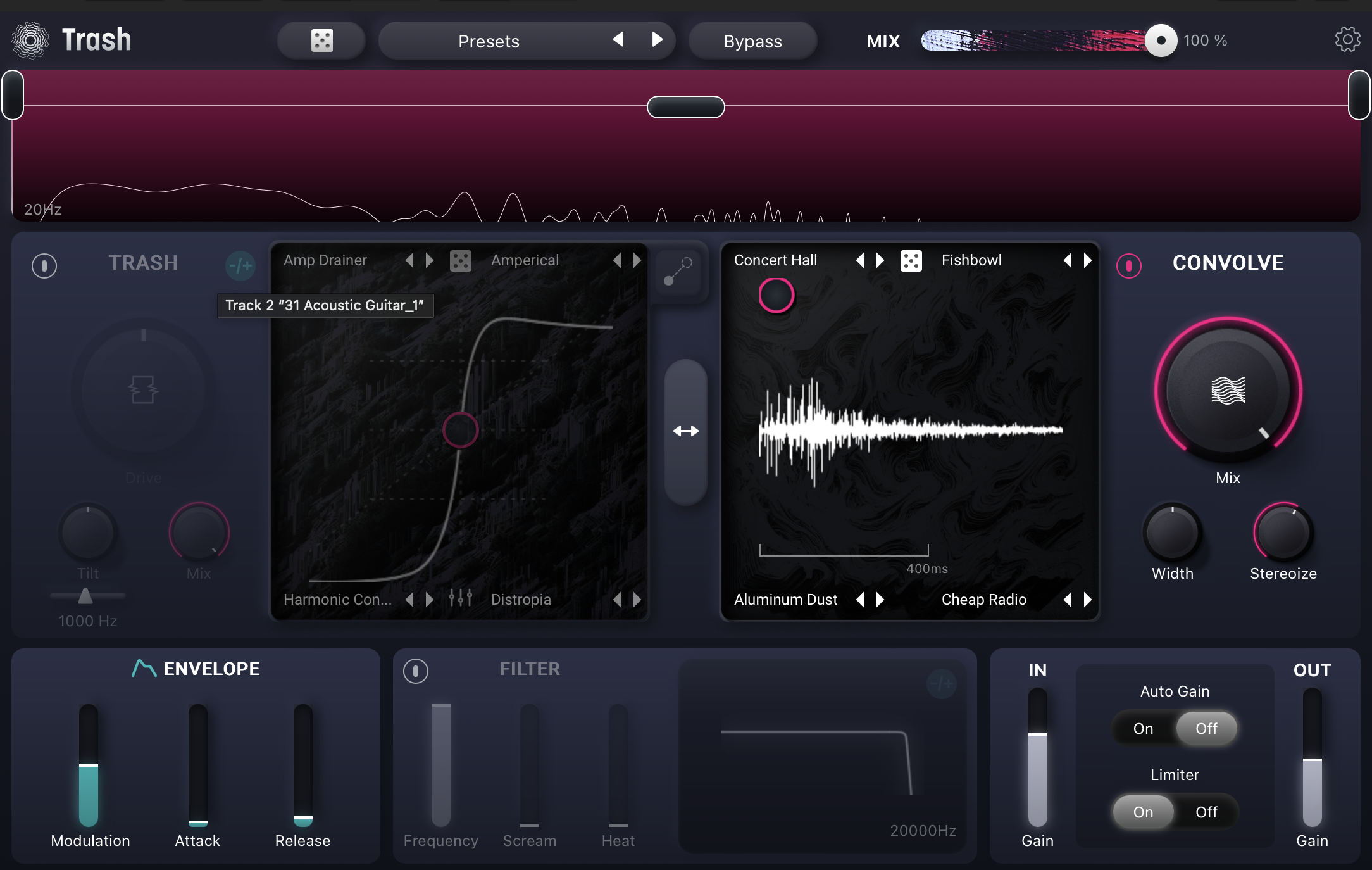Toggle the Convolve module power icon
This screenshot has width=1372, height=870.
click(x=1129, y=265)
